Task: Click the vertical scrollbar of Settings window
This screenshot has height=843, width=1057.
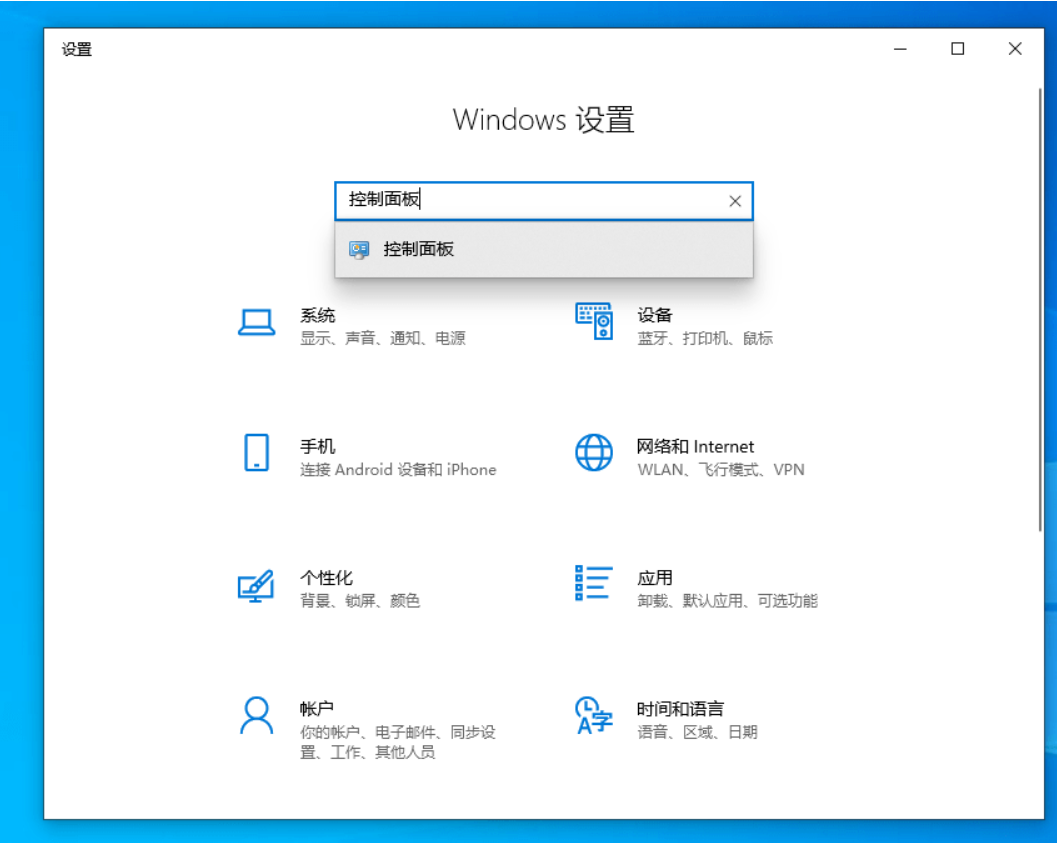Action: pyautogui.click(x=1040, y=310)
